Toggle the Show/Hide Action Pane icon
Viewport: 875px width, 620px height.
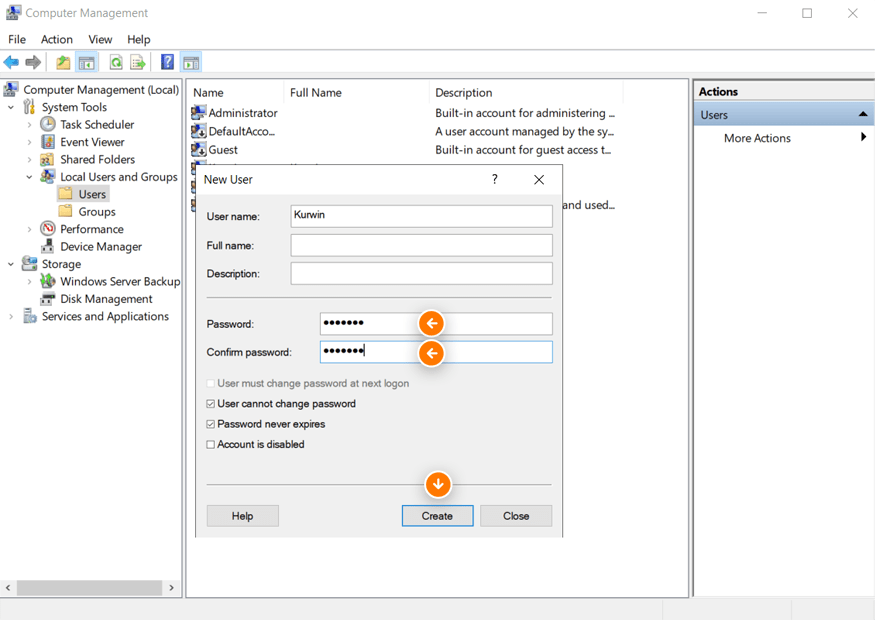191,61
